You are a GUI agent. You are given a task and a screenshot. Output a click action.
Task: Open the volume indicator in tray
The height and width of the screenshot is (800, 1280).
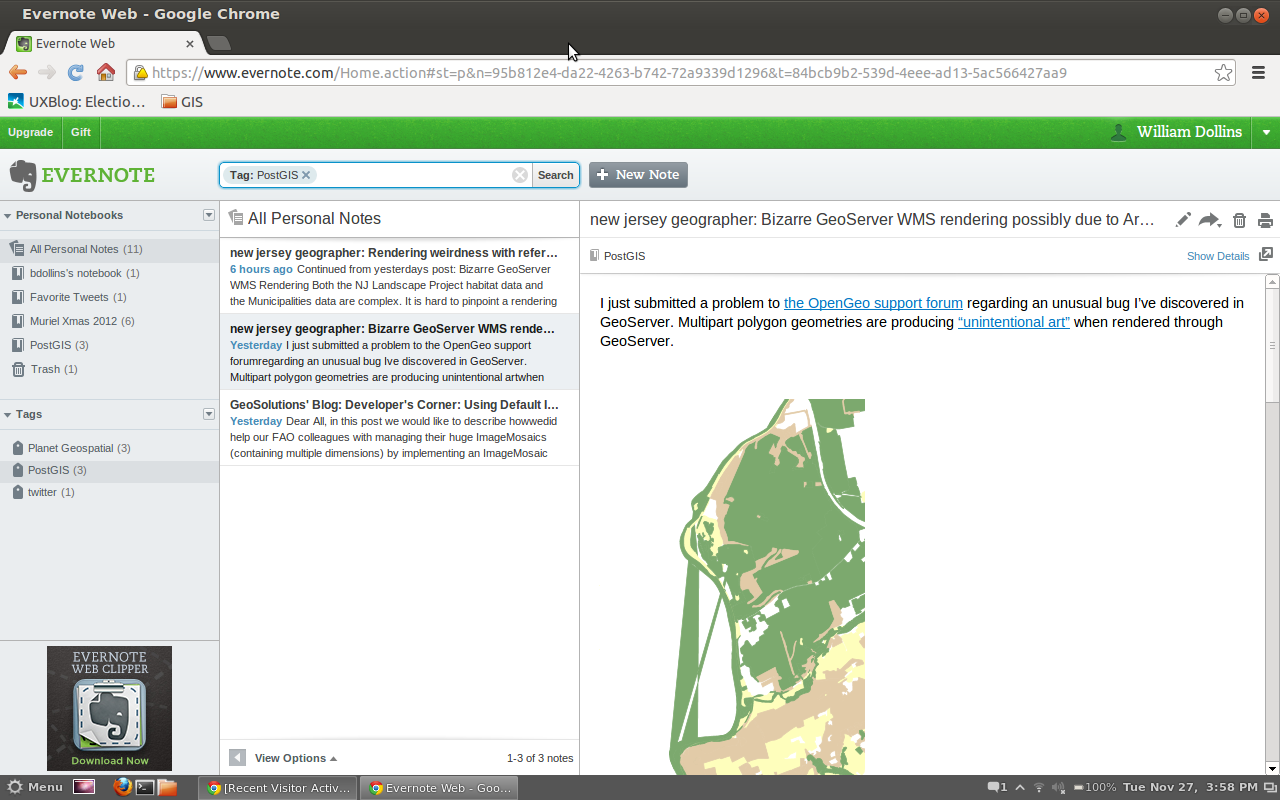pyautogui.click(x=1059, y=787)
